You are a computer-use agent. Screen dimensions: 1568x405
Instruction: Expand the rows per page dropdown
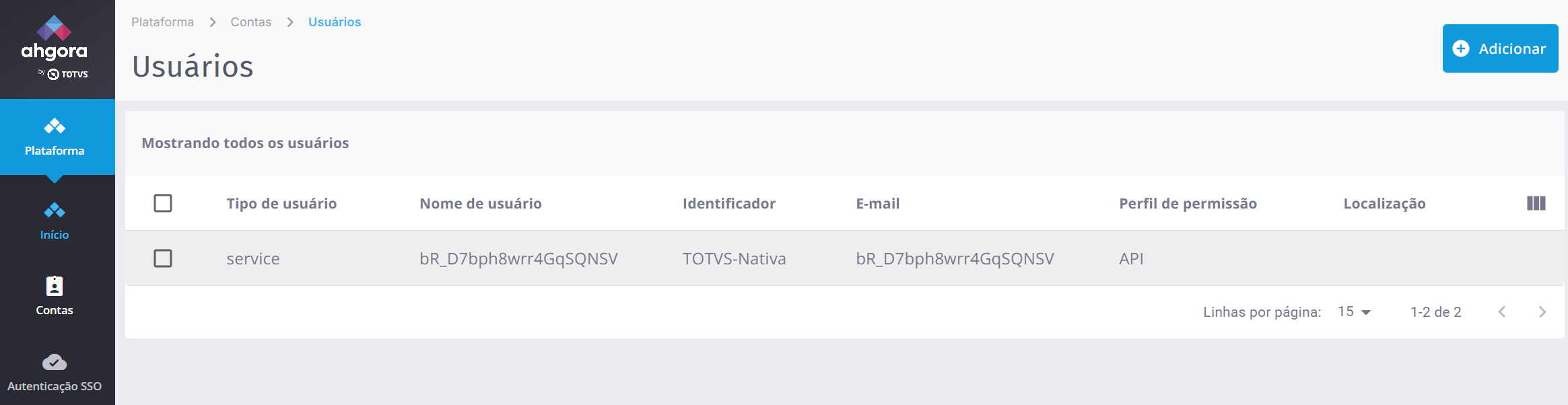pyautogui.click(x=1355, y=311)
